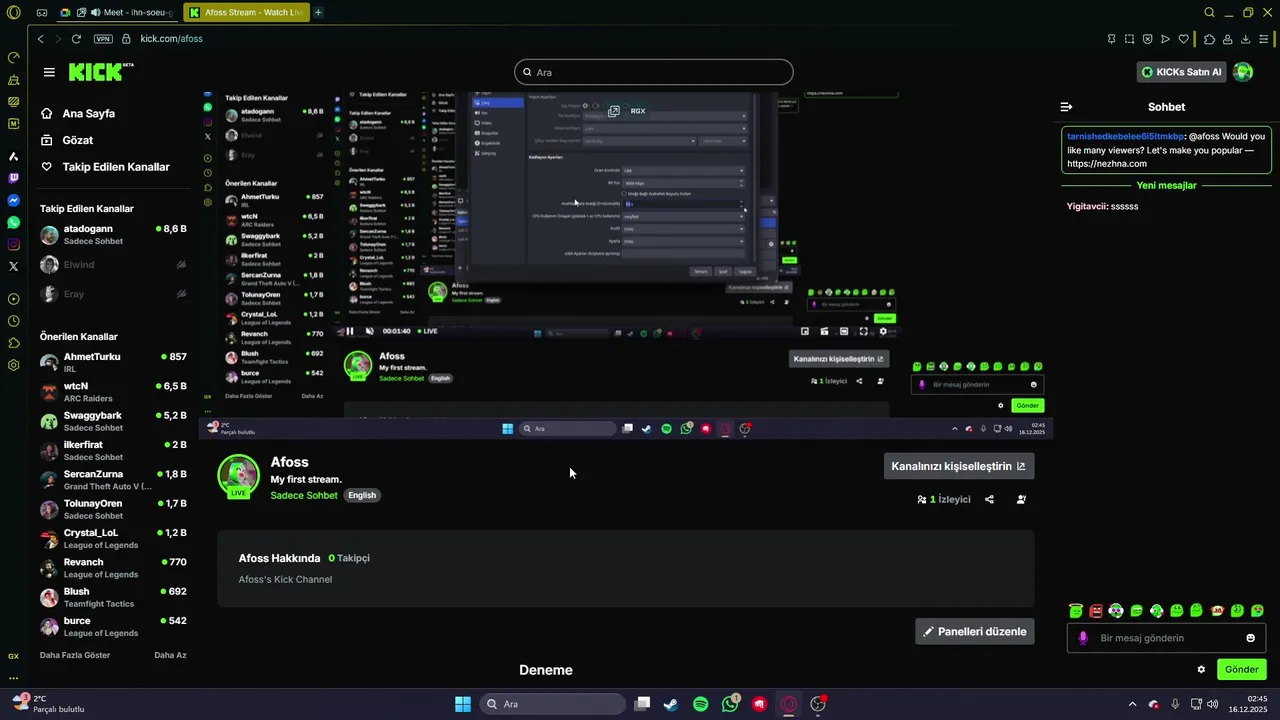Screen dimensions: 1280x720
Task: Open the burce channel
Action: (x=113, y=626)
